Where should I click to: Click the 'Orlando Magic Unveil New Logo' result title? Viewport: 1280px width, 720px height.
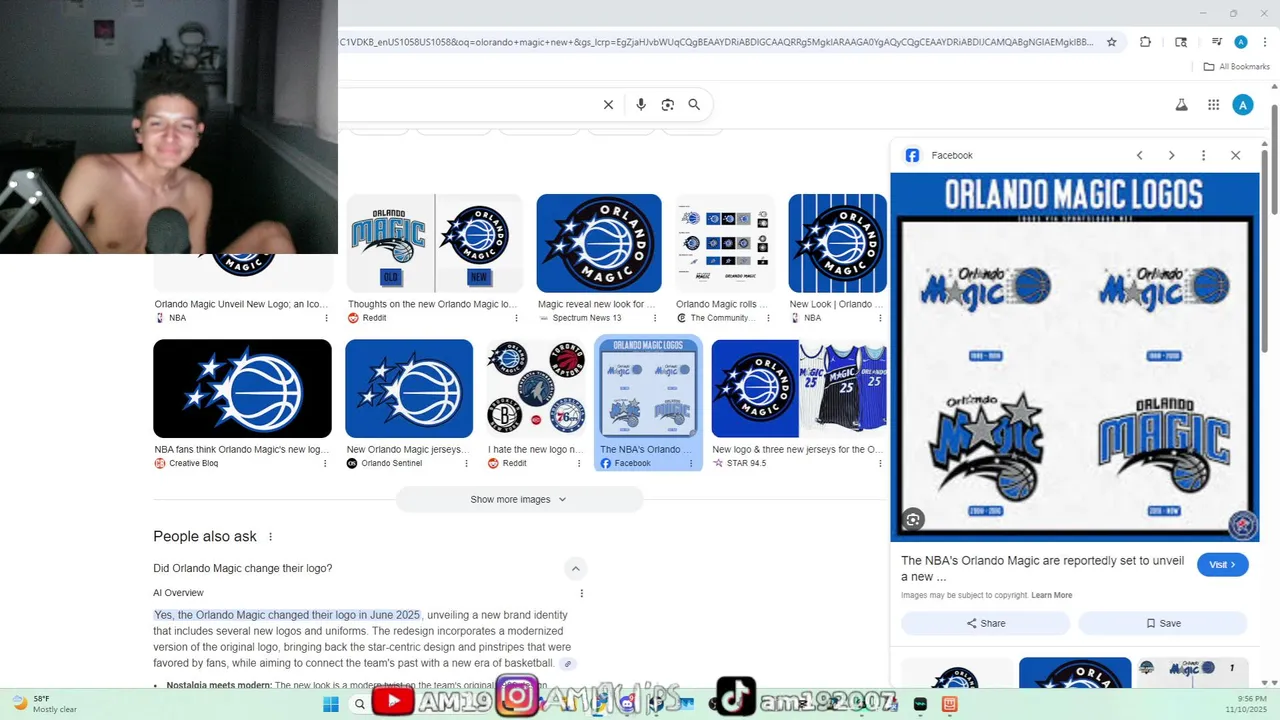241,304
